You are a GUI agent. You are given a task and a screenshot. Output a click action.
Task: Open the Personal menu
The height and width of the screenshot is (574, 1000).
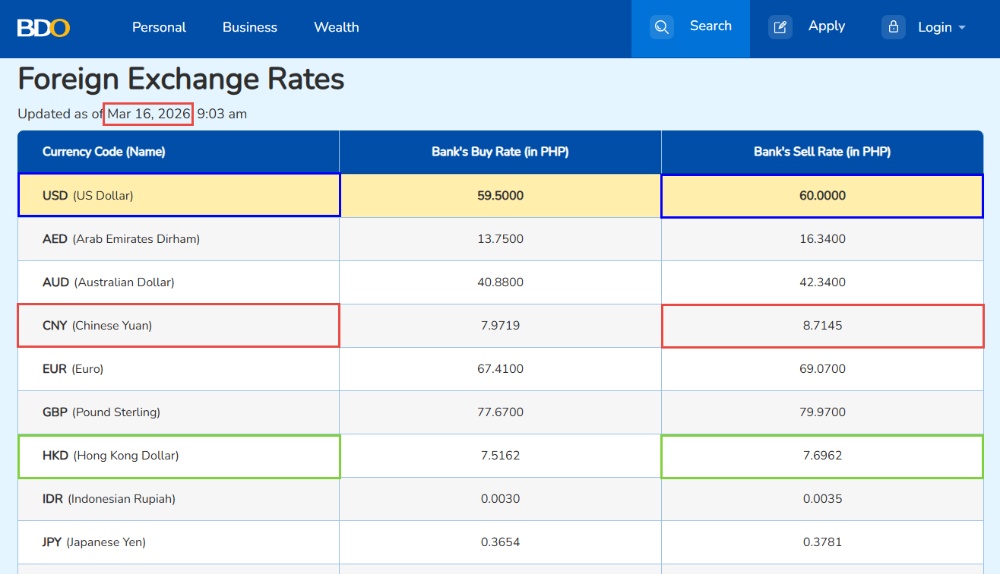[159, 27]
